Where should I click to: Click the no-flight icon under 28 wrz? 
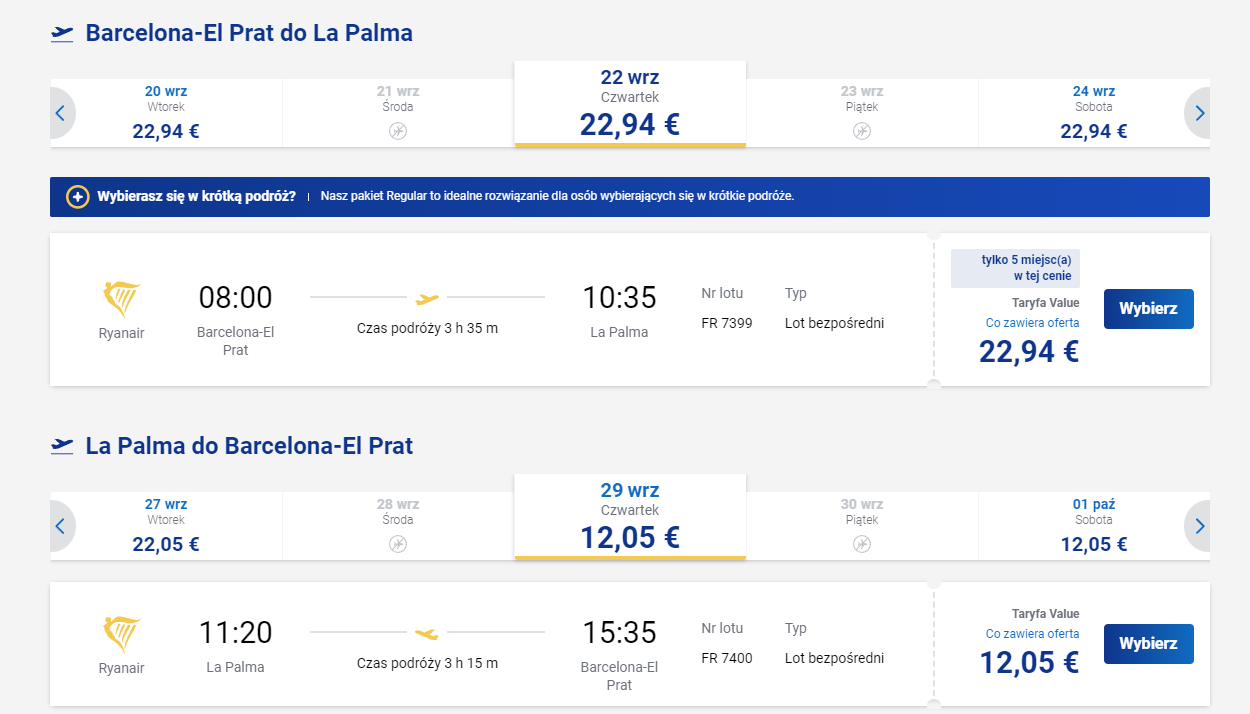coord(398,544)
